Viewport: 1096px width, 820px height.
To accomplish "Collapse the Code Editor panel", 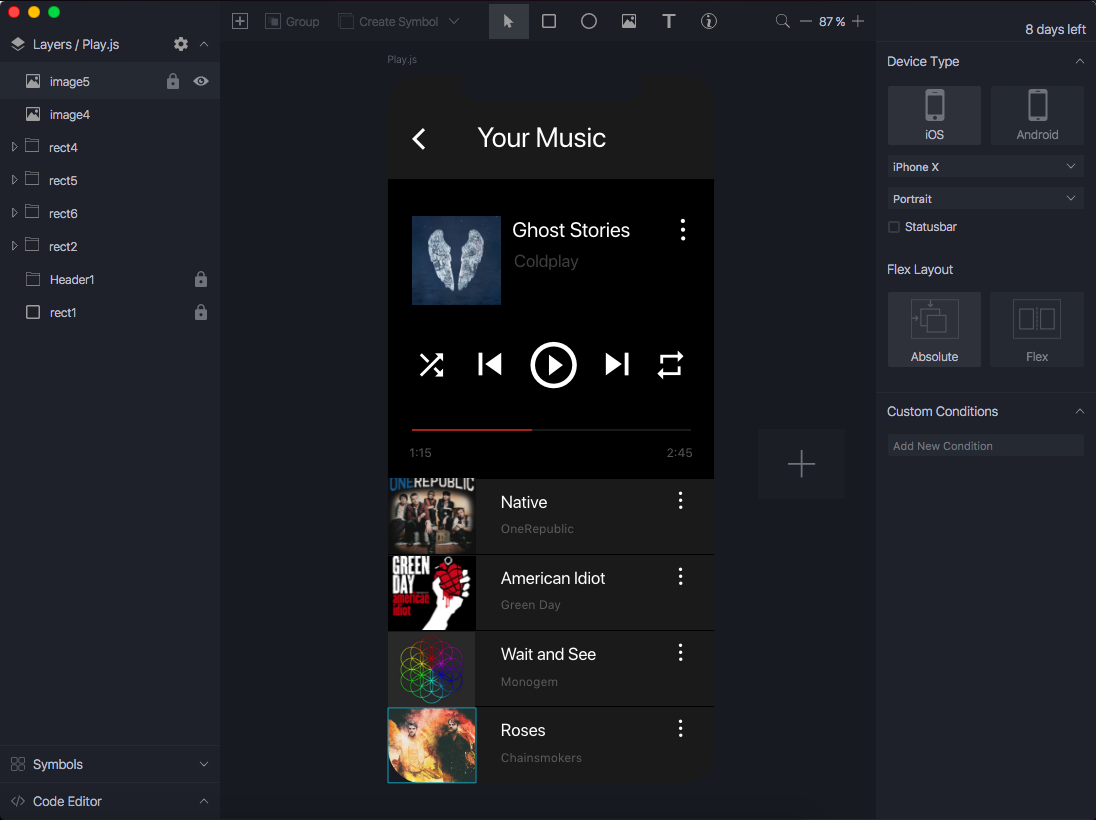I will (x=203, y=801).
